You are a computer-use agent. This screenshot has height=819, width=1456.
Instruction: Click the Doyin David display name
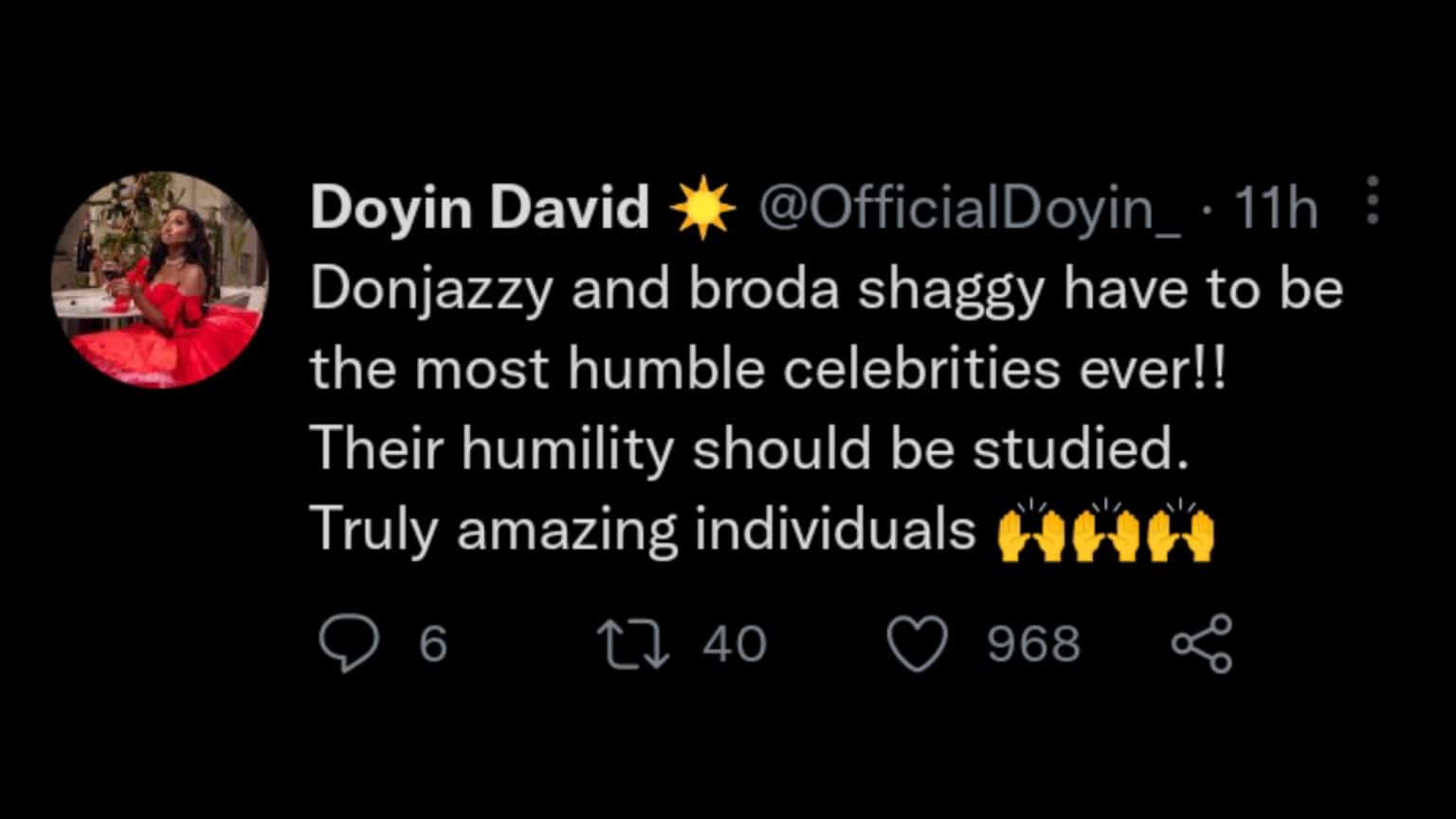point(479,207)
